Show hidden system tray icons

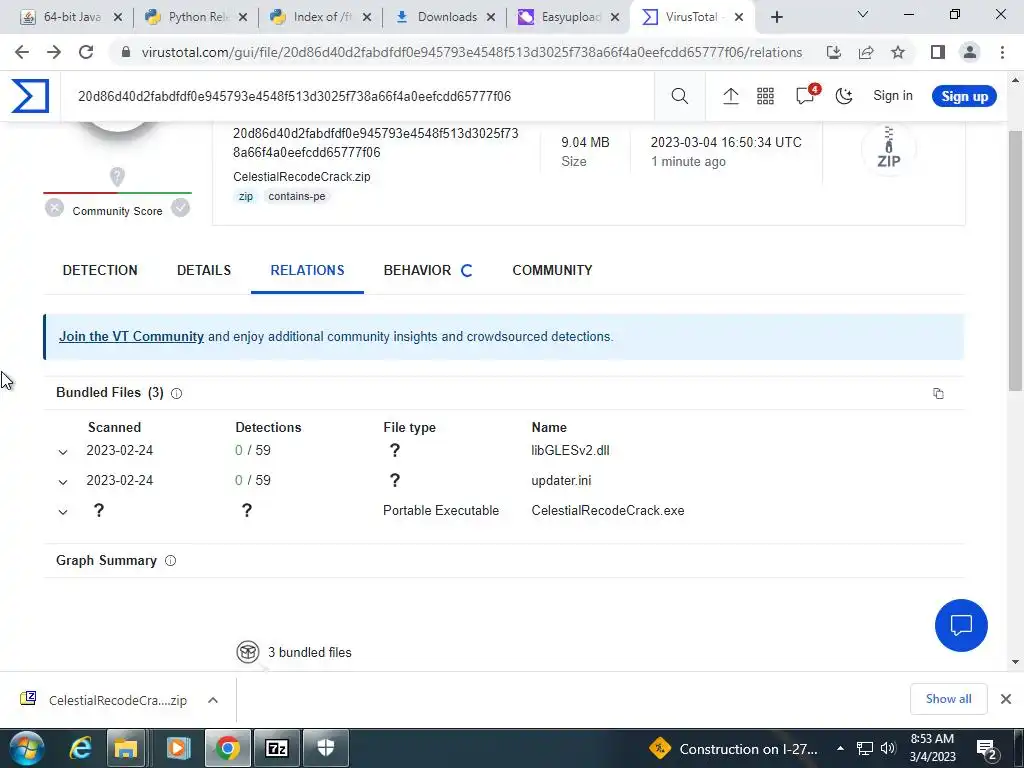click(x=840, y=748)
